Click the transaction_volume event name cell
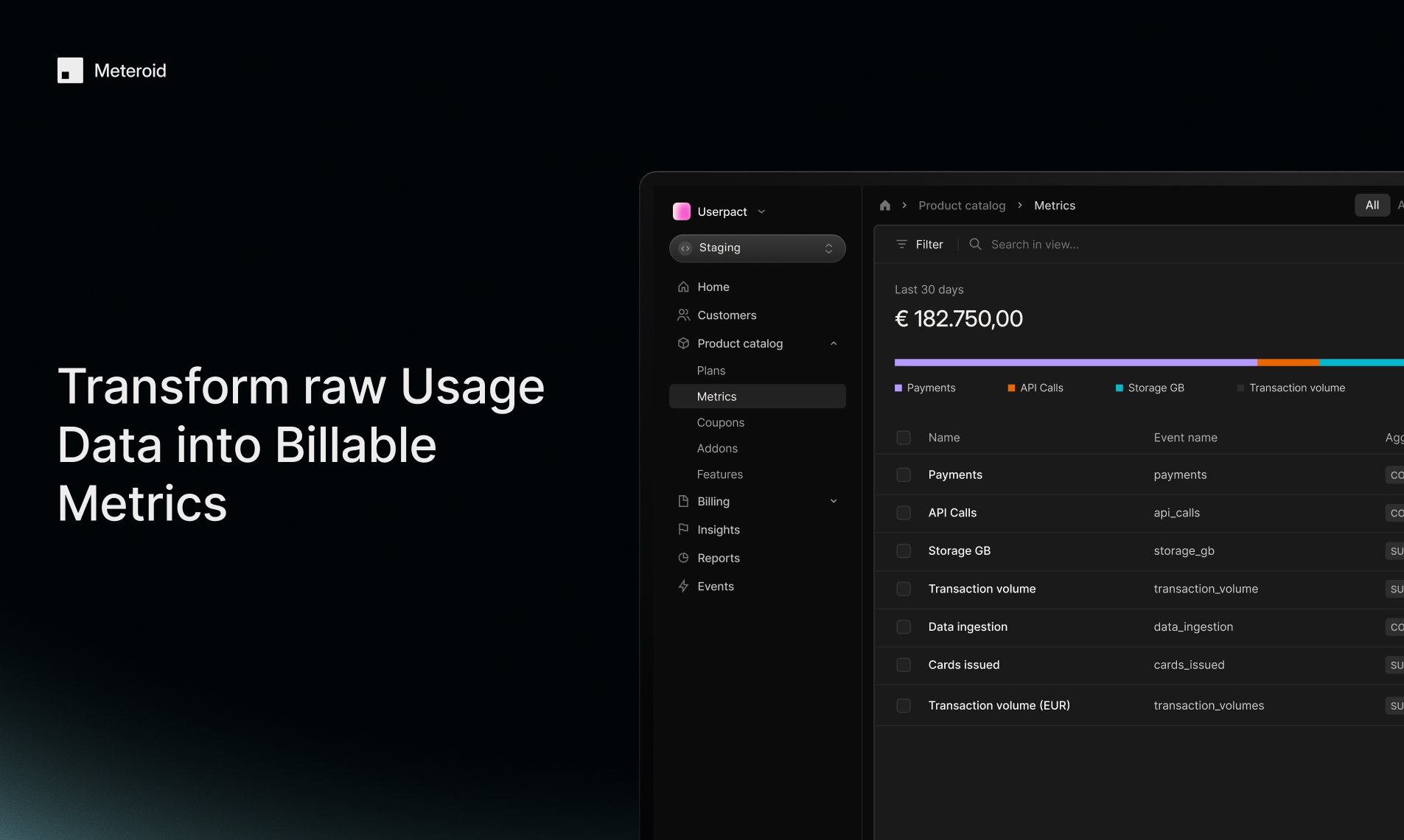Image resolution: width=1404 pixels, height=840 pixels. (x=1206, y=589)
